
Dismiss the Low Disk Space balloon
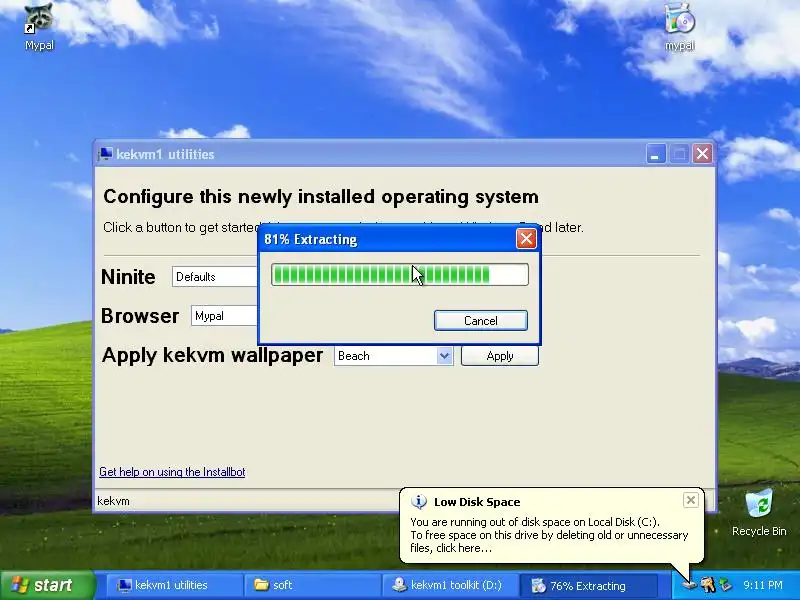pos(690,500)
